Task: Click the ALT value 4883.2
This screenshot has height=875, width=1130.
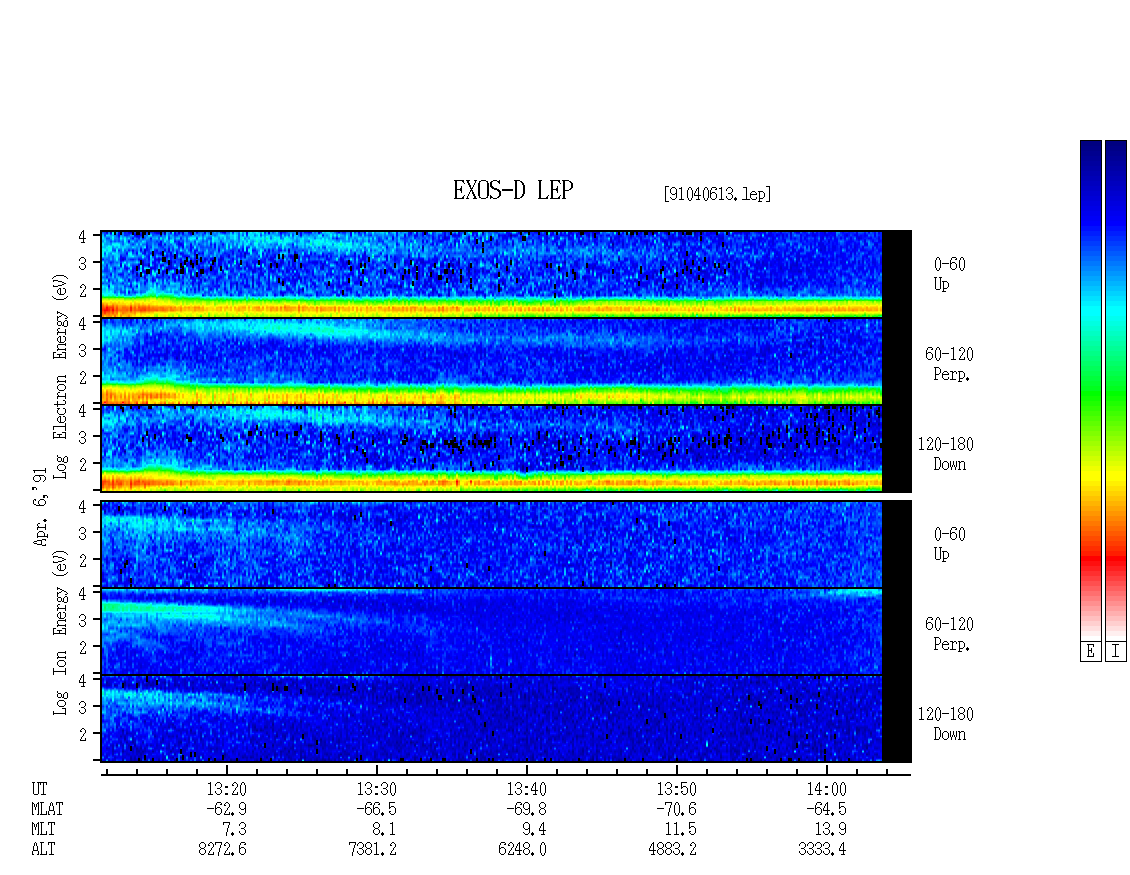Action: tap(672, 849)
